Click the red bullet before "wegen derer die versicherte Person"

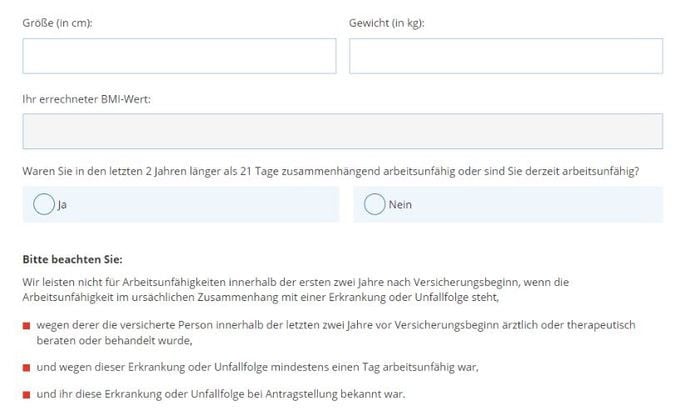(x=27, y=326)
